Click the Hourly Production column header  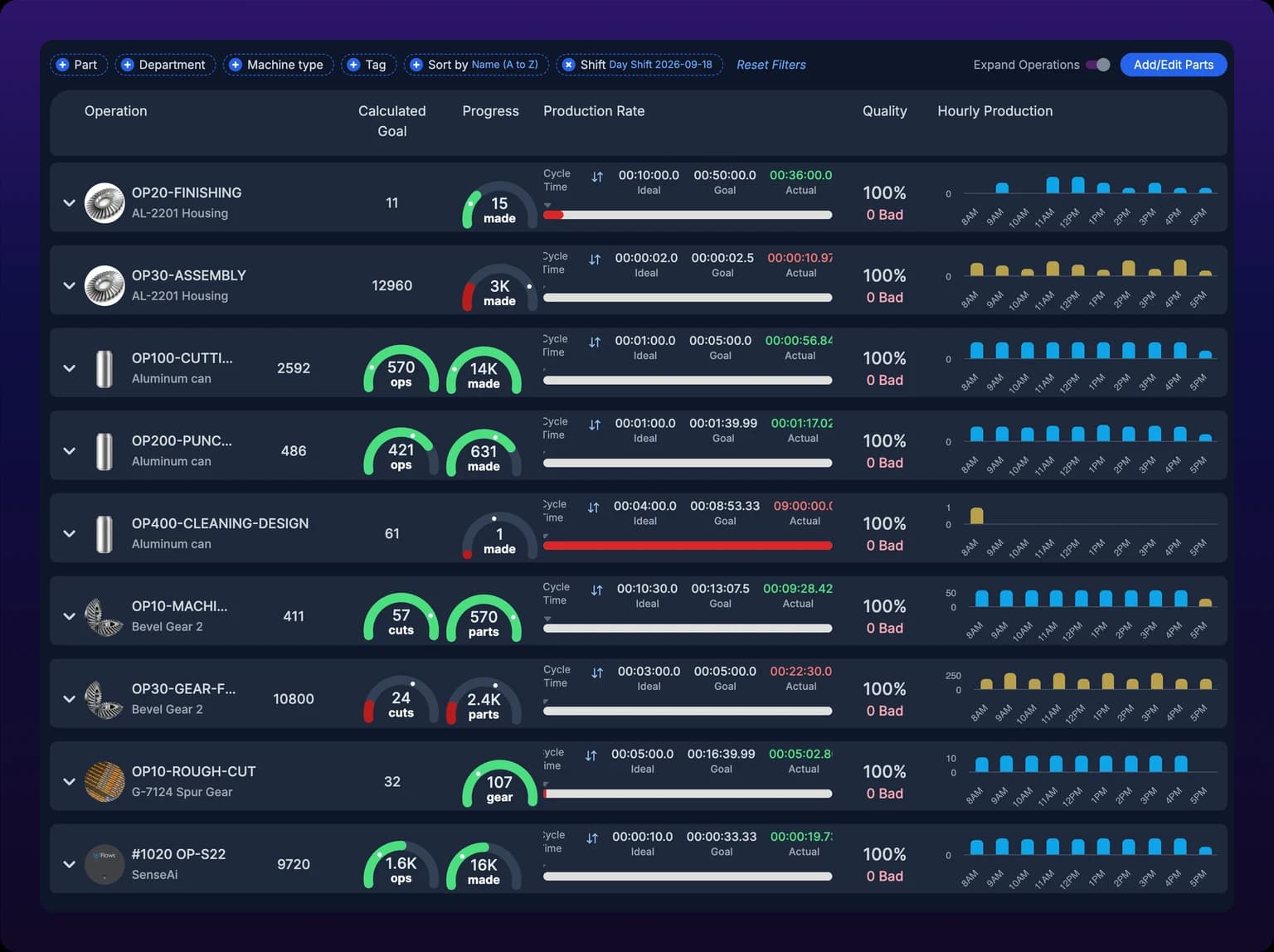click(995, 111)
